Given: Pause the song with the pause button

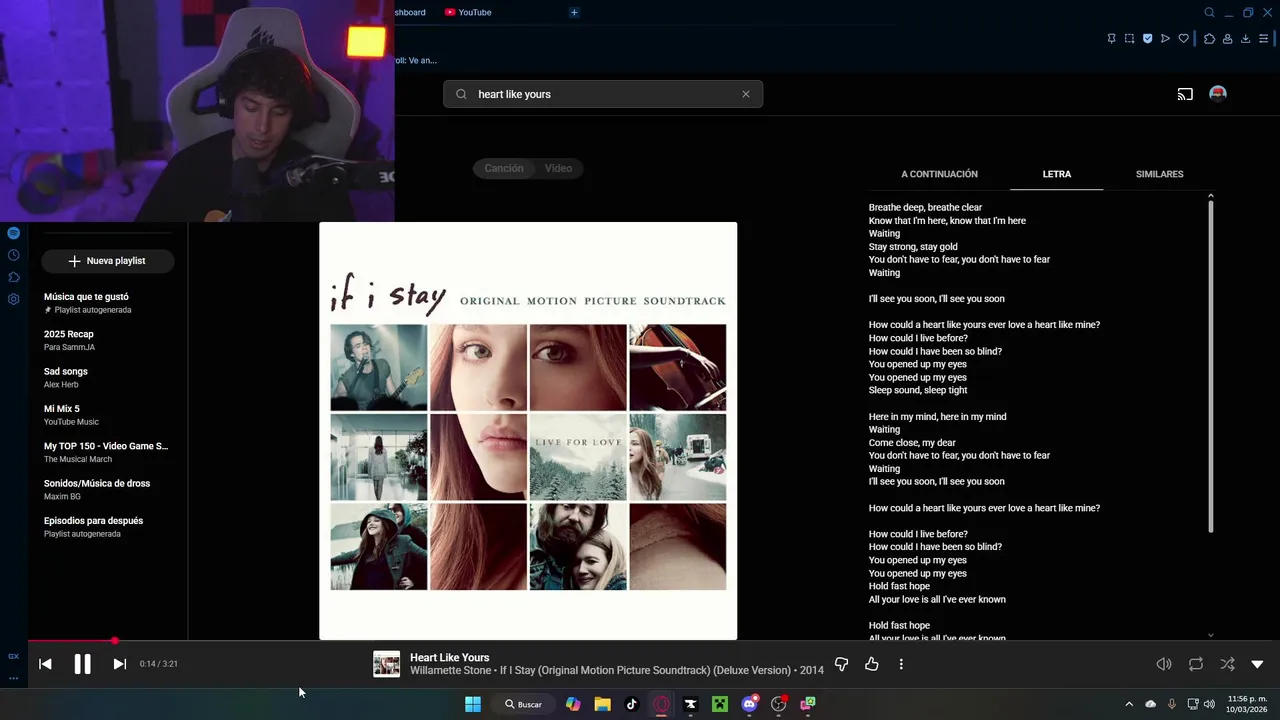Looking at the screenshot, I should tap(82, 664).
